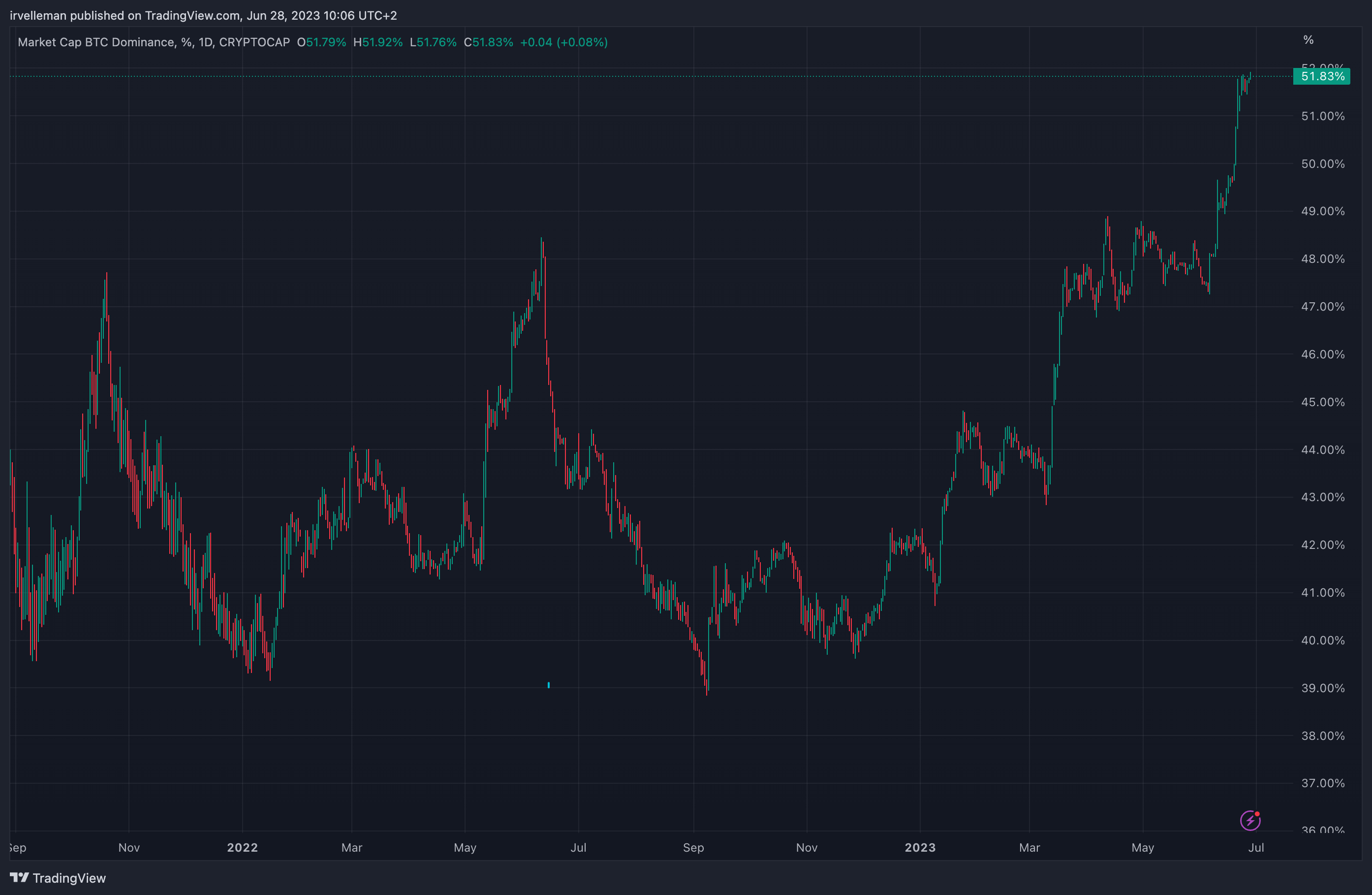
Task: Click the May label after 2023
Action: point(1143,848)
